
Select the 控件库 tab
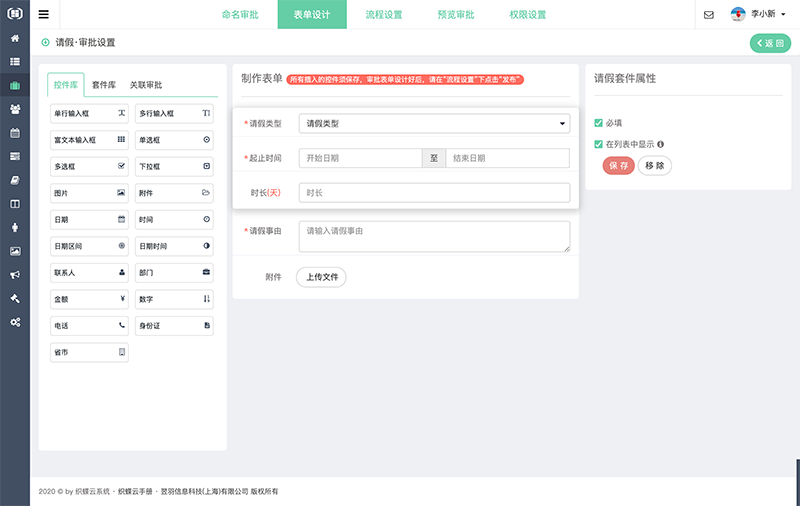click(66, 85)
